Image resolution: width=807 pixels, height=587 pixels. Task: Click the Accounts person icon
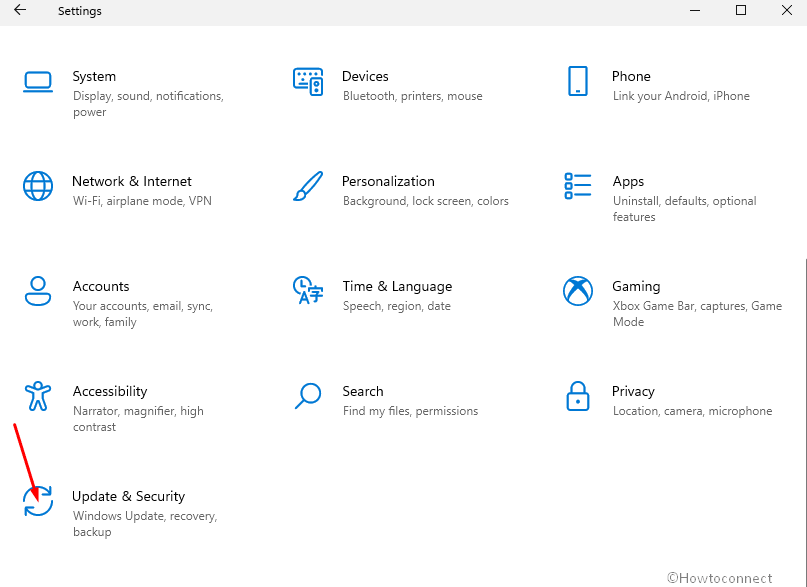(38, 291)
